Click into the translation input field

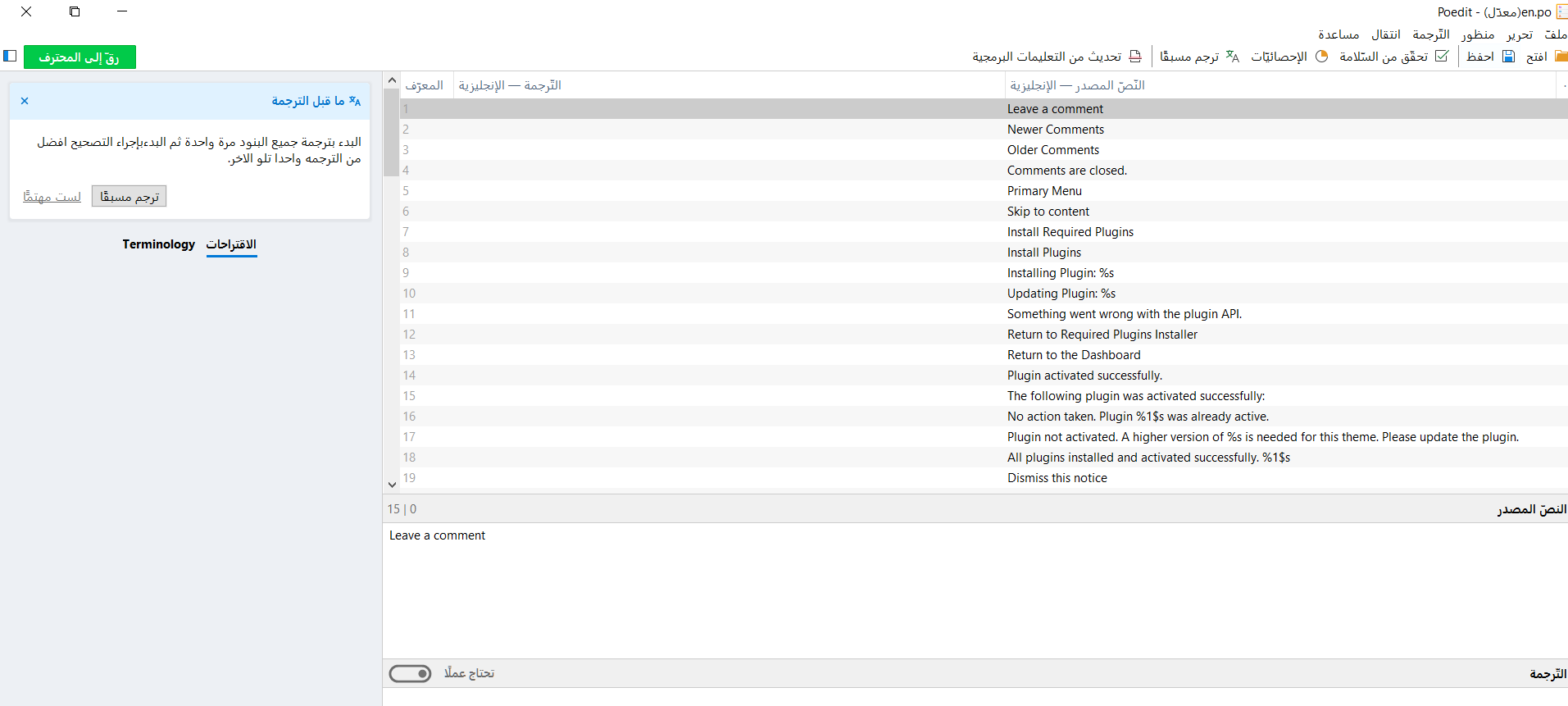975,697
